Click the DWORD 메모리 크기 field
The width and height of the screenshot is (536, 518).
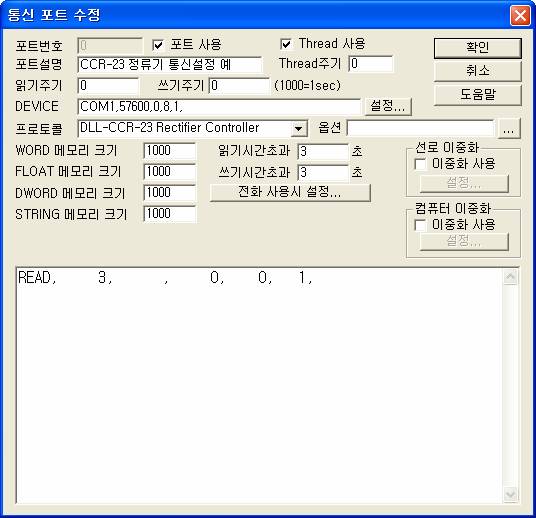[x=170, y=193]
